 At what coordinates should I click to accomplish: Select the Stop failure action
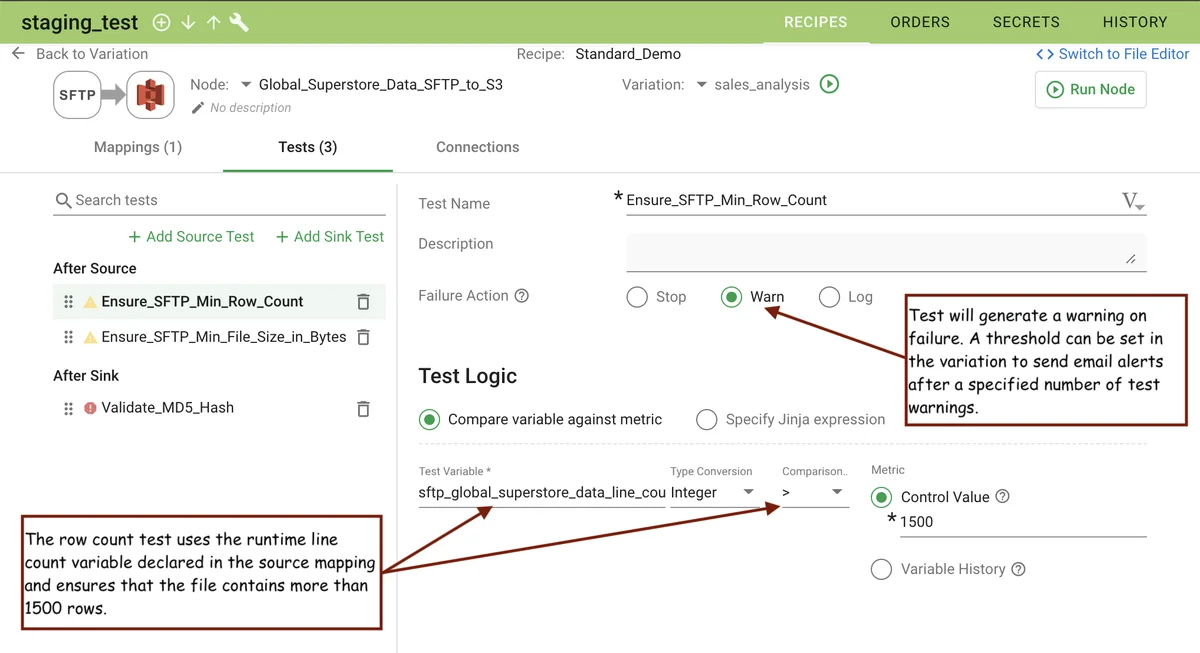click(x=637, y=297)
